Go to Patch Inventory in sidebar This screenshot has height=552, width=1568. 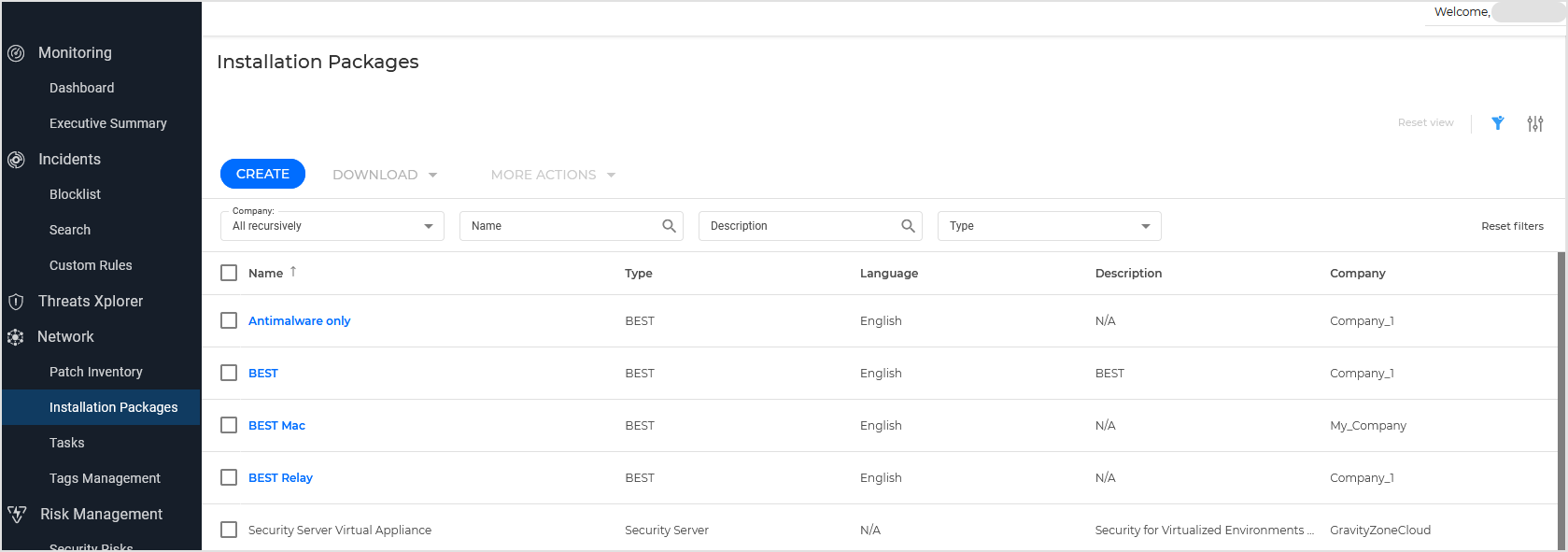[x=95, y=372]
